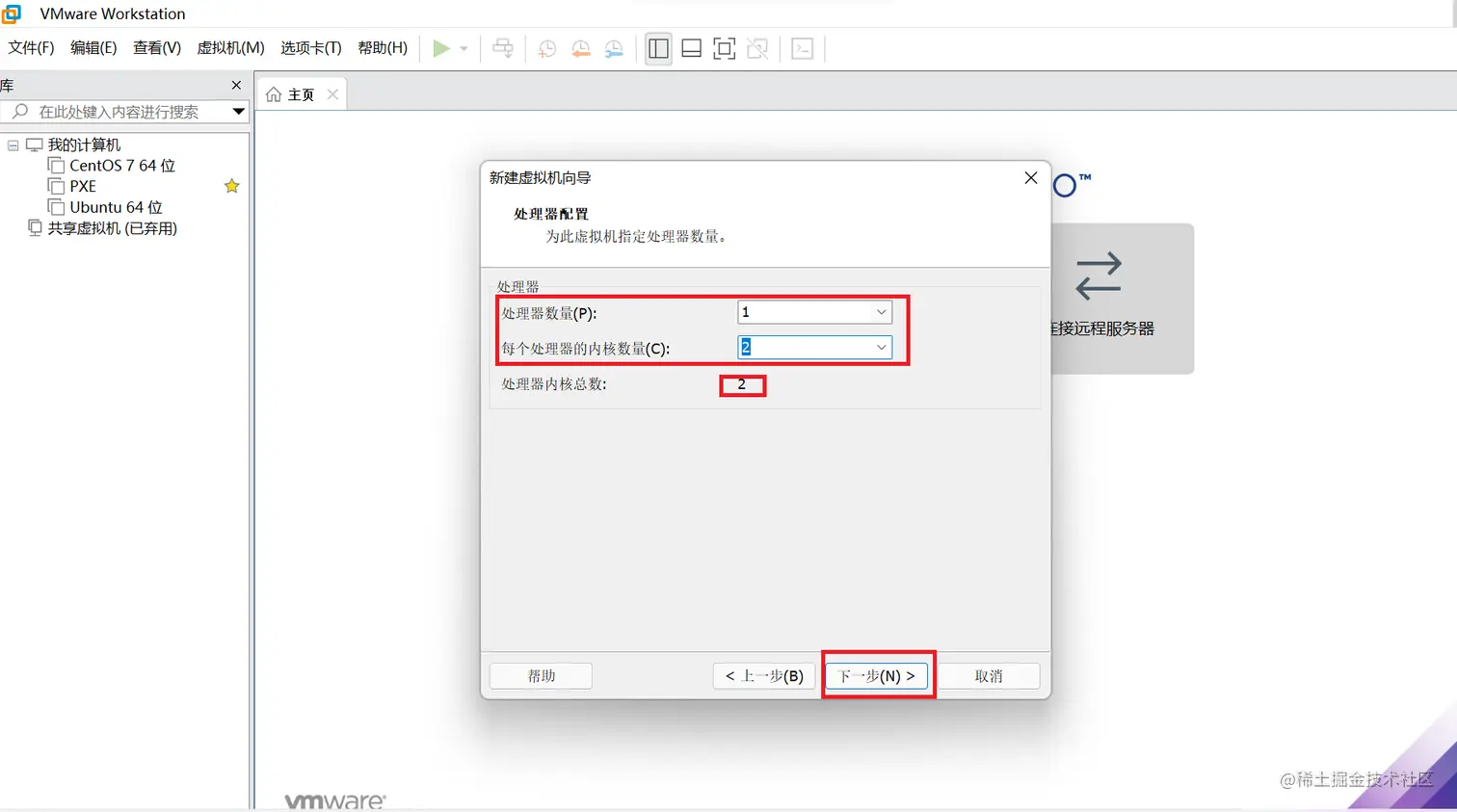Revert to previous snapshot icon
Screen dimensions: 1457x812
coord(581,48)
